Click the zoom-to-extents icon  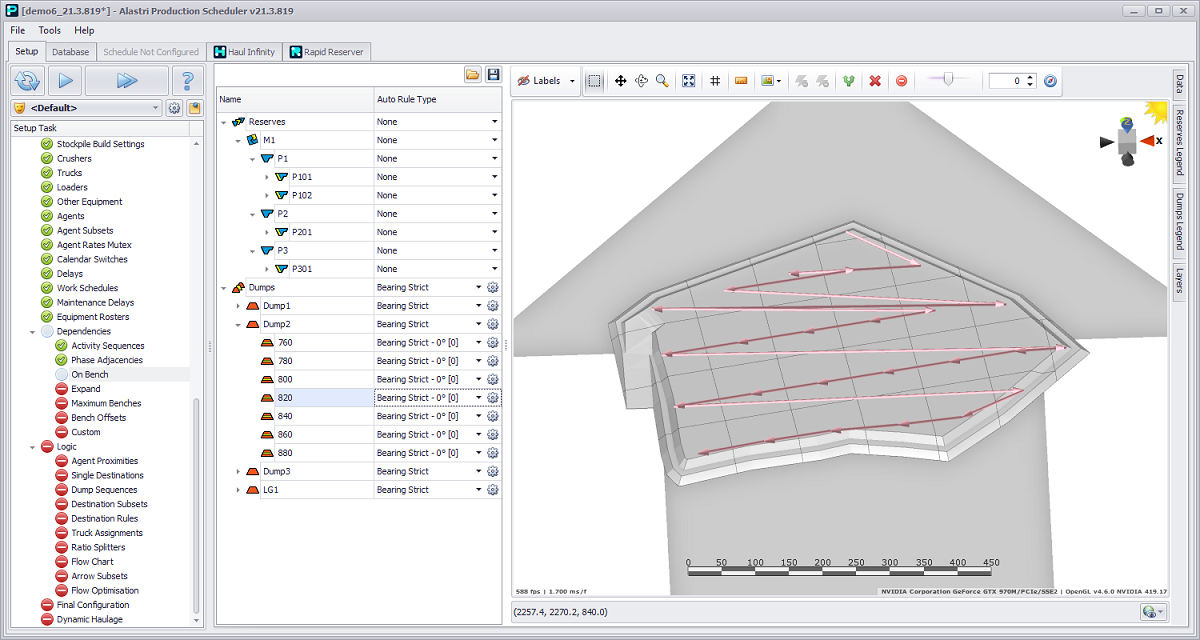pos(688,81)
